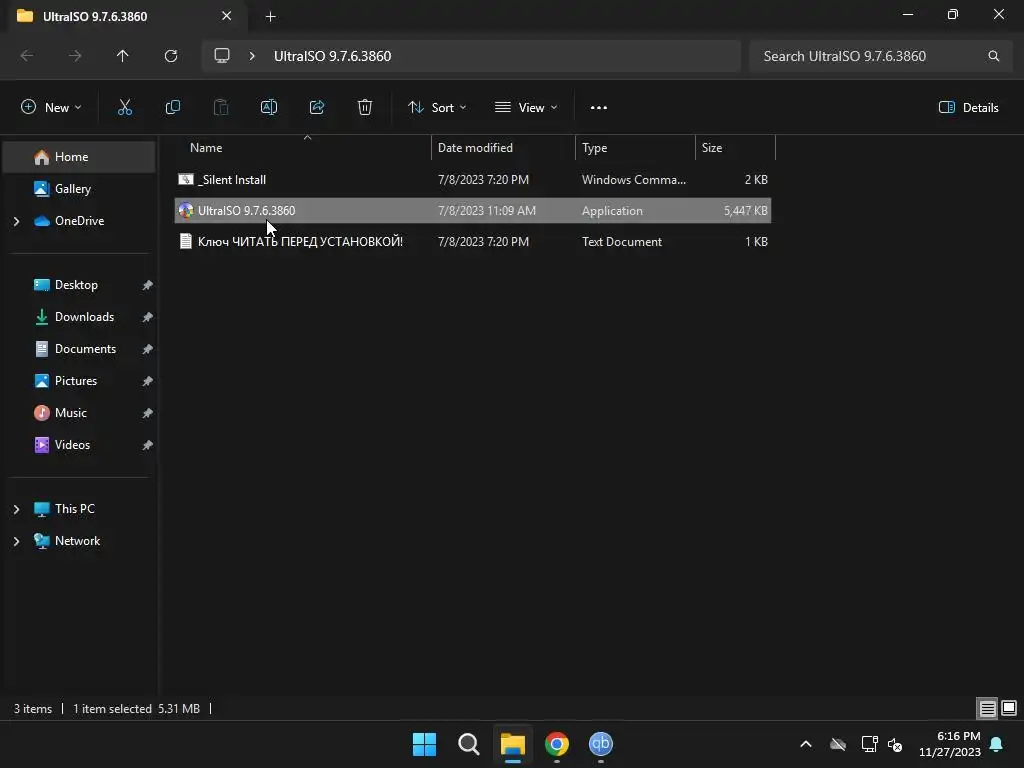Viewport: 1024px width, 768px height.
Task: Click the Paste clipboard icon
Action: pyautogui.click(x=221, y=108)
